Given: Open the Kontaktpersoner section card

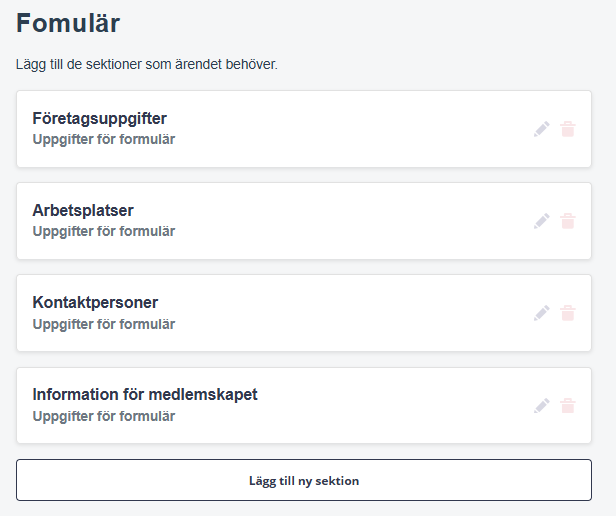Looking at the screenshot, I should [x=304, y=313].
